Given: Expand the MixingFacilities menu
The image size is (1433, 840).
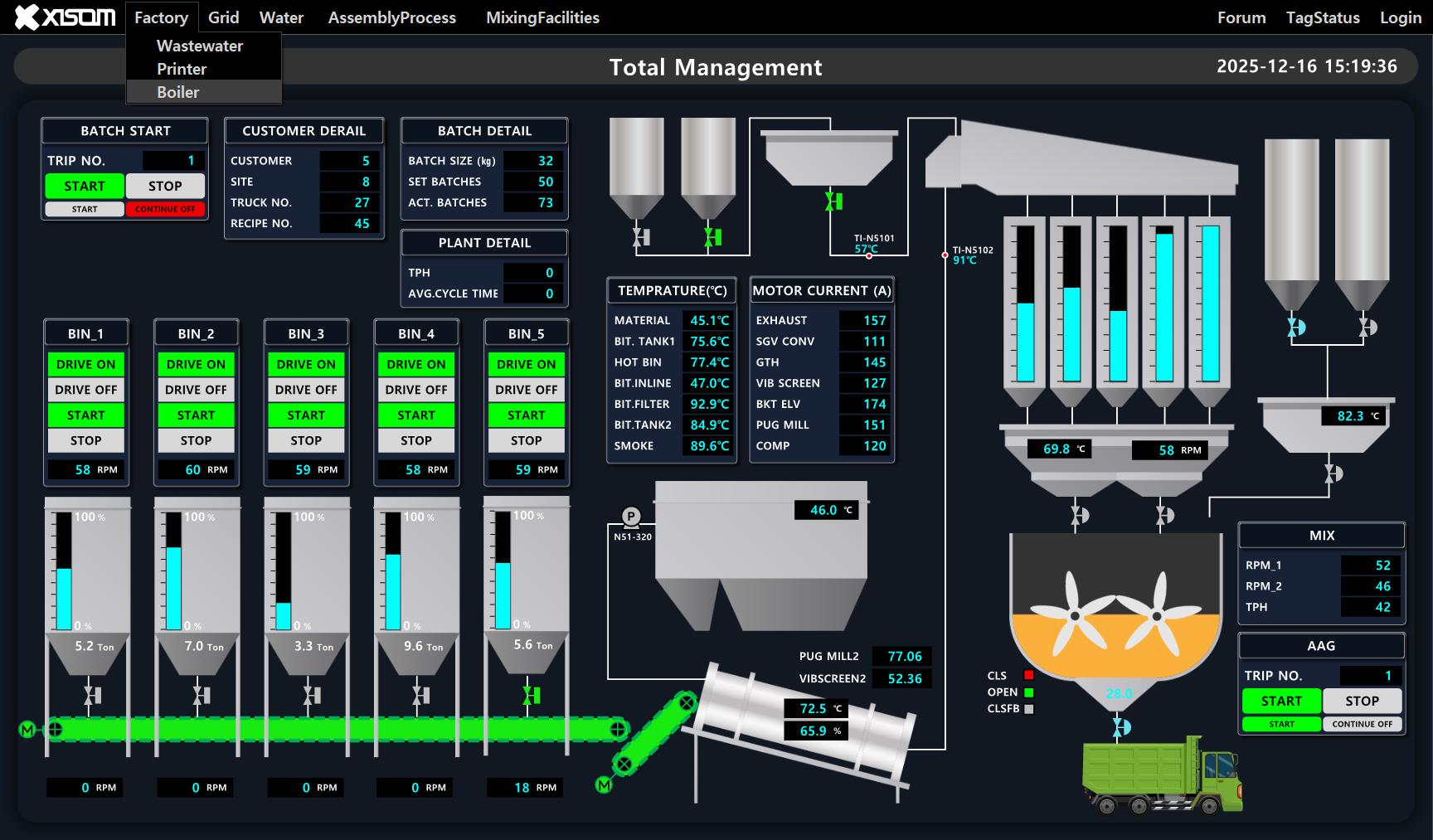Looking at the screenshot, I should [x=542, y=17].
